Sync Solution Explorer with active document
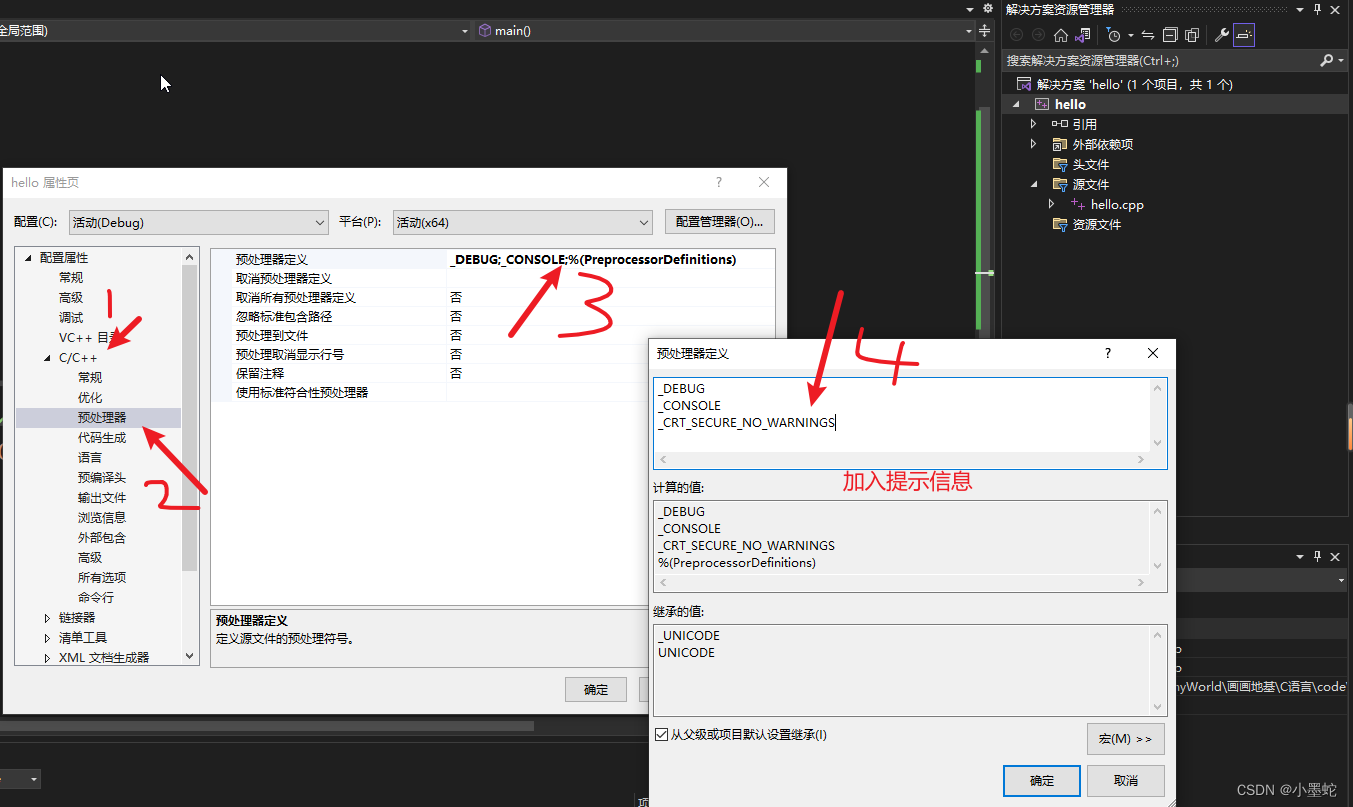The width and height of the screenshot is (1353, 807). [1150, 35]
